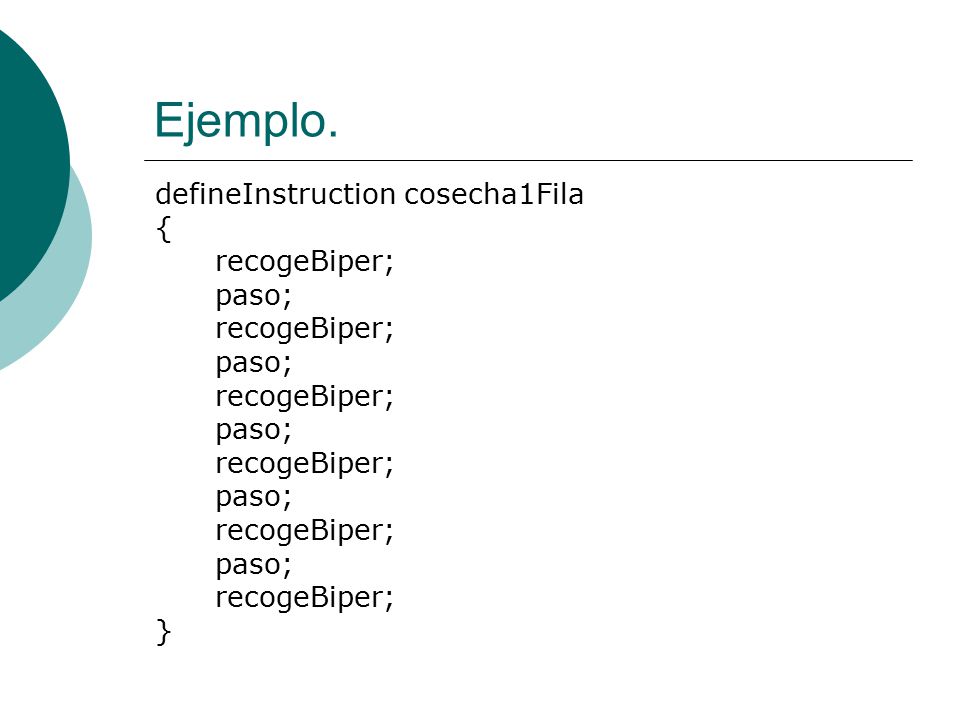
Task: Select the second recogeBiper; line
Action: pos(304,329)
